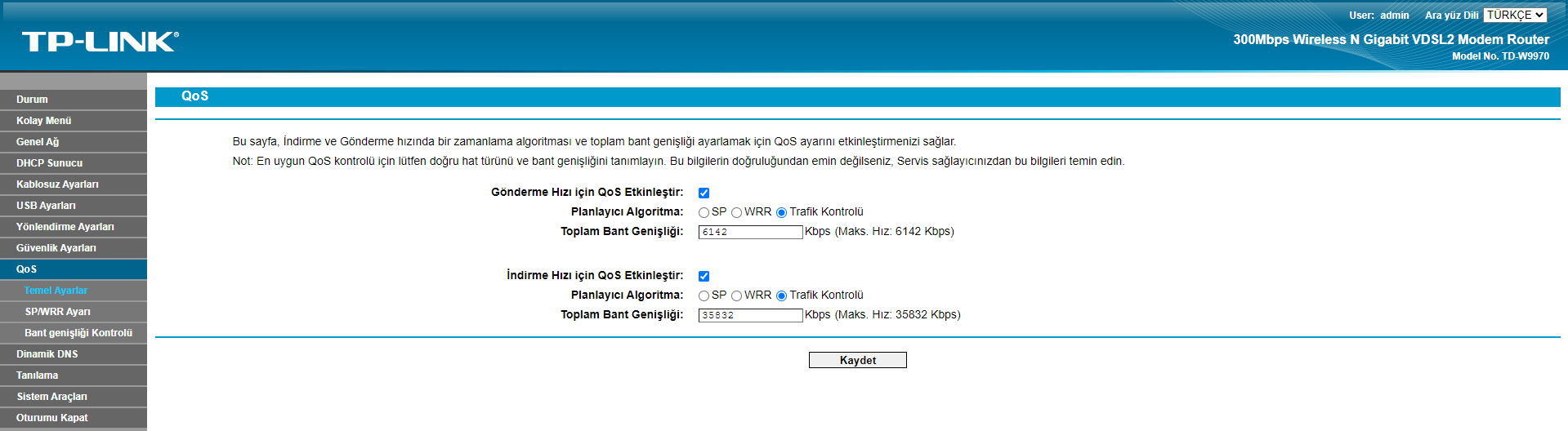Go to Dinamik DNS page

click(x=74, y=354)
